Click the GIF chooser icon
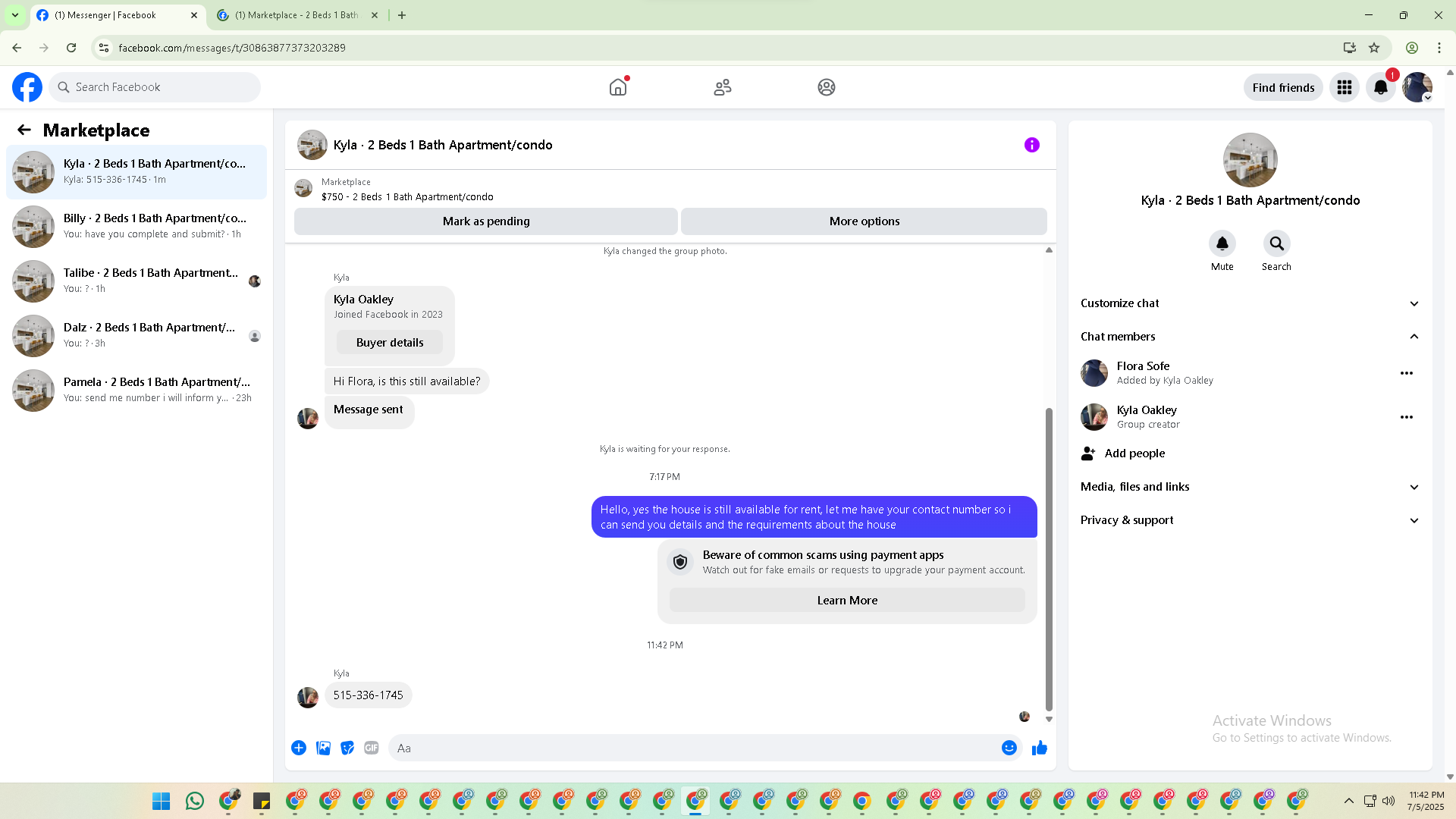Screen dimensions: 1456x819 click(371, 748)
